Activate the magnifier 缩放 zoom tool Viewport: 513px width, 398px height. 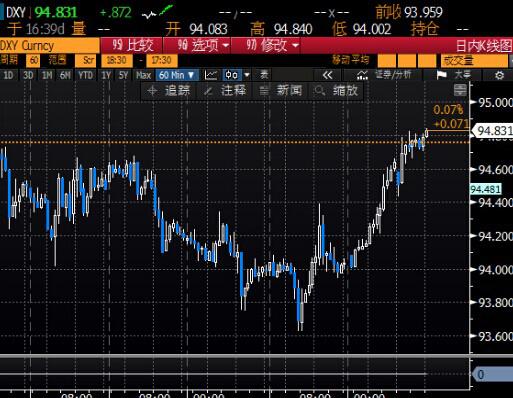336,90
